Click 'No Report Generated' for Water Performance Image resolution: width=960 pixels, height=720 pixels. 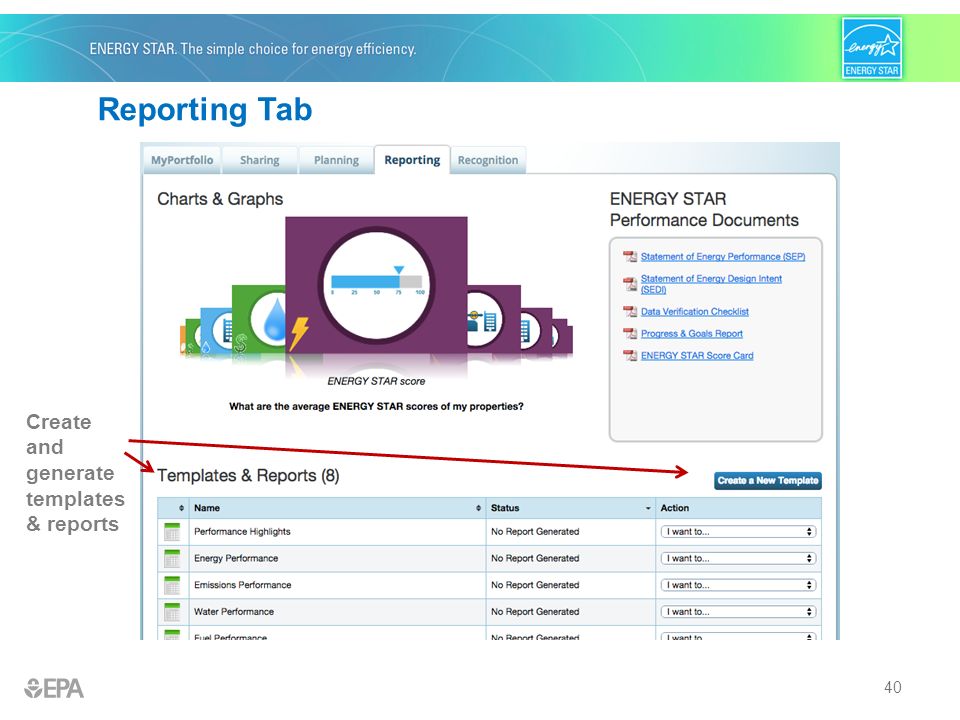[535, 612]
